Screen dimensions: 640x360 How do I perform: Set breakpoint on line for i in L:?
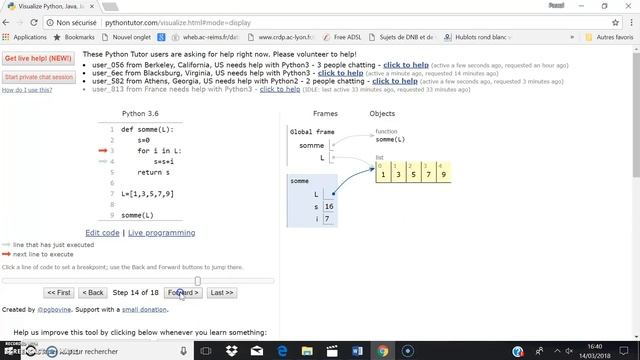[x=159, y=151]
